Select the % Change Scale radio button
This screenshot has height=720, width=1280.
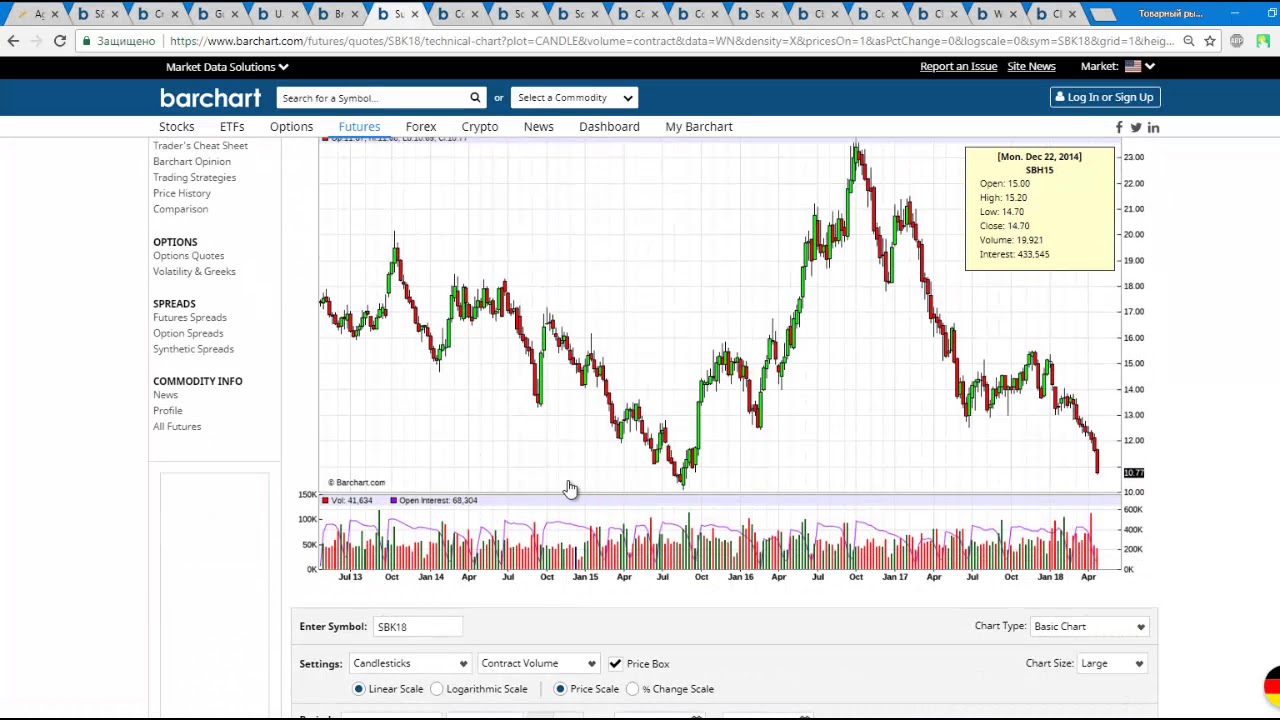(x=633, y=689)
